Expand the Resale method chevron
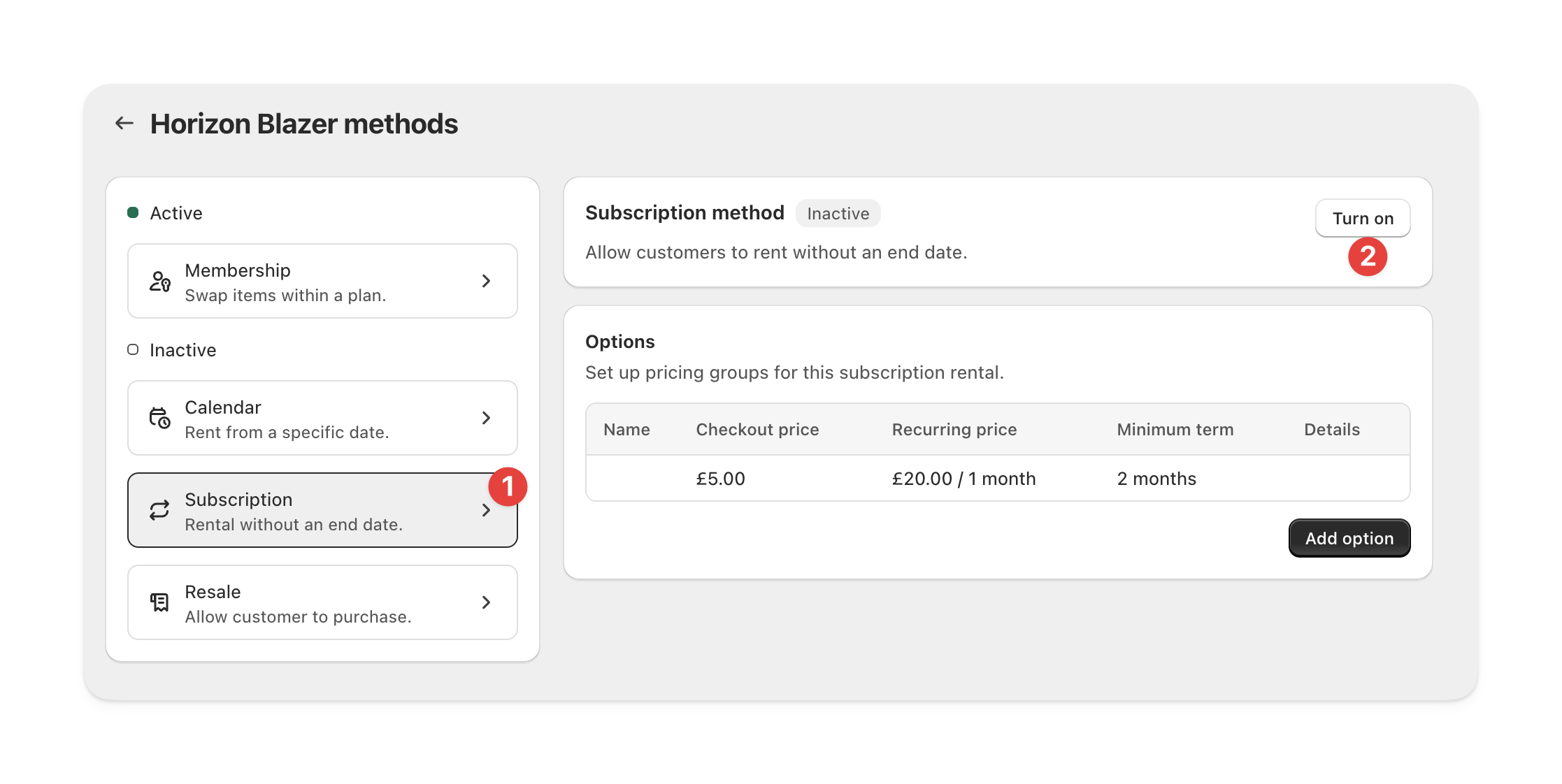1562x784 pixels. pyautogui.click(x=487, y=602)
